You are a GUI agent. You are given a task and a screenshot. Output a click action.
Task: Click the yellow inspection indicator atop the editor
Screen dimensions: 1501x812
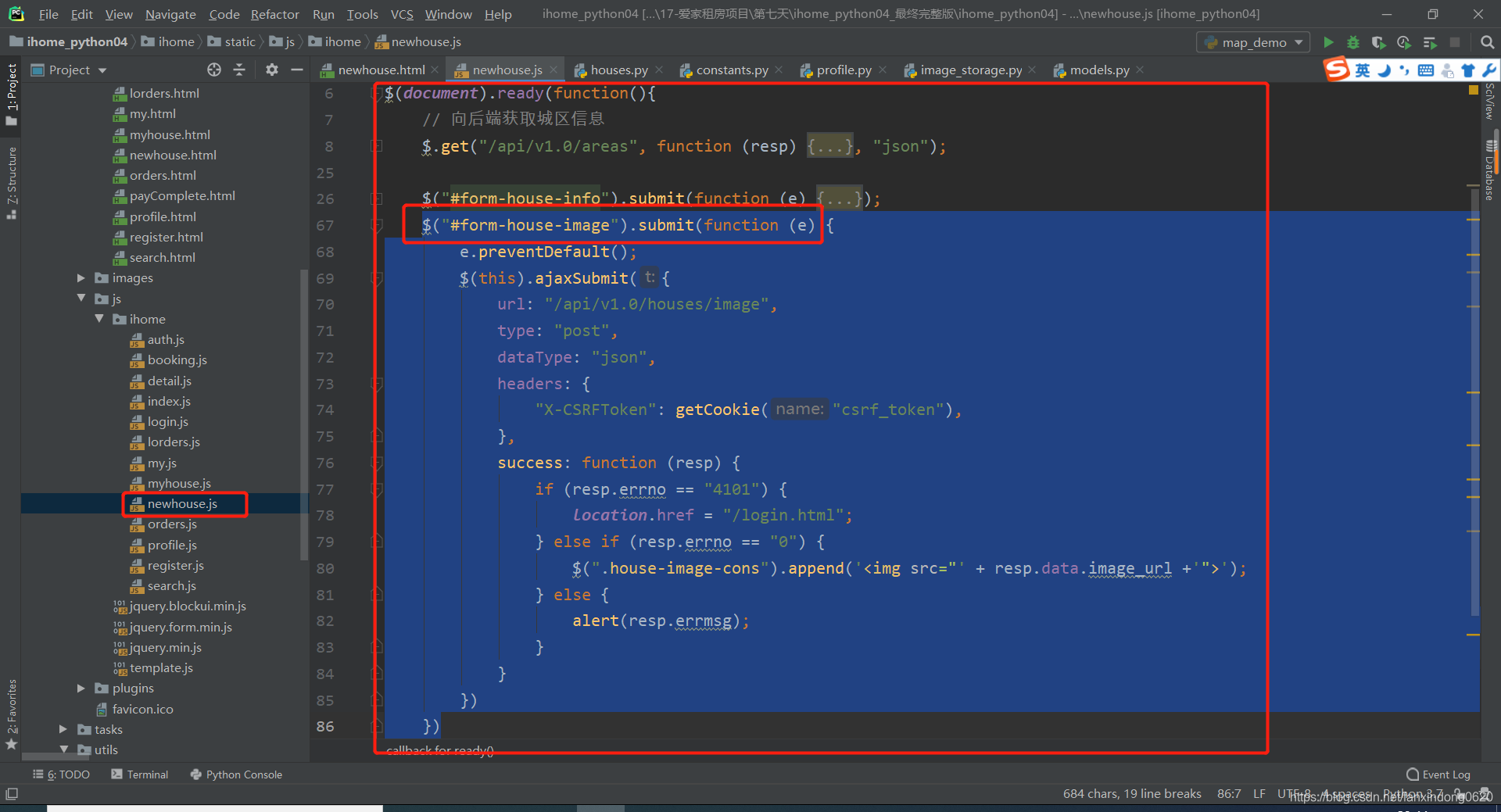1474,91
